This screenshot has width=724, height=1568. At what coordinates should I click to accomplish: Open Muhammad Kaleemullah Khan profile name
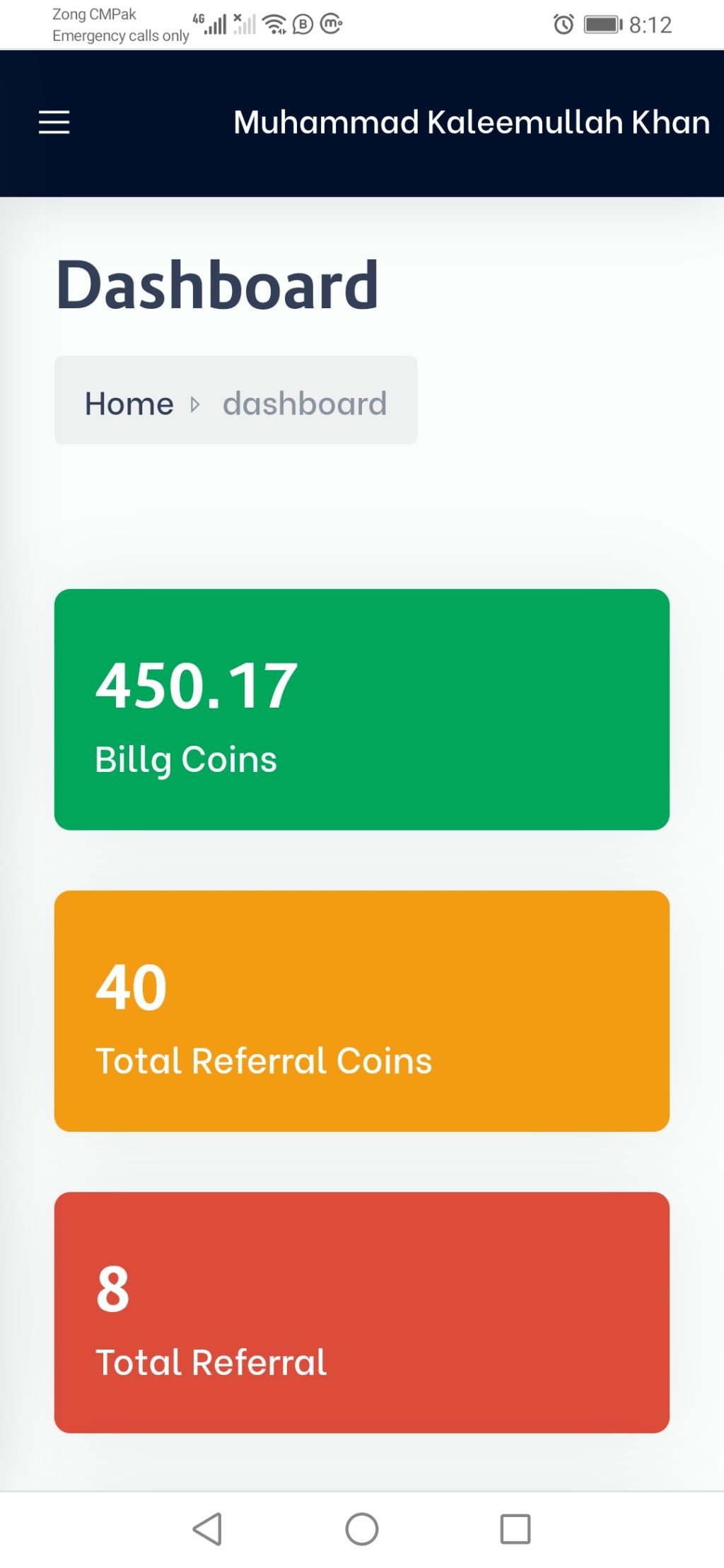pyautogui.click(x=472, y=122)
